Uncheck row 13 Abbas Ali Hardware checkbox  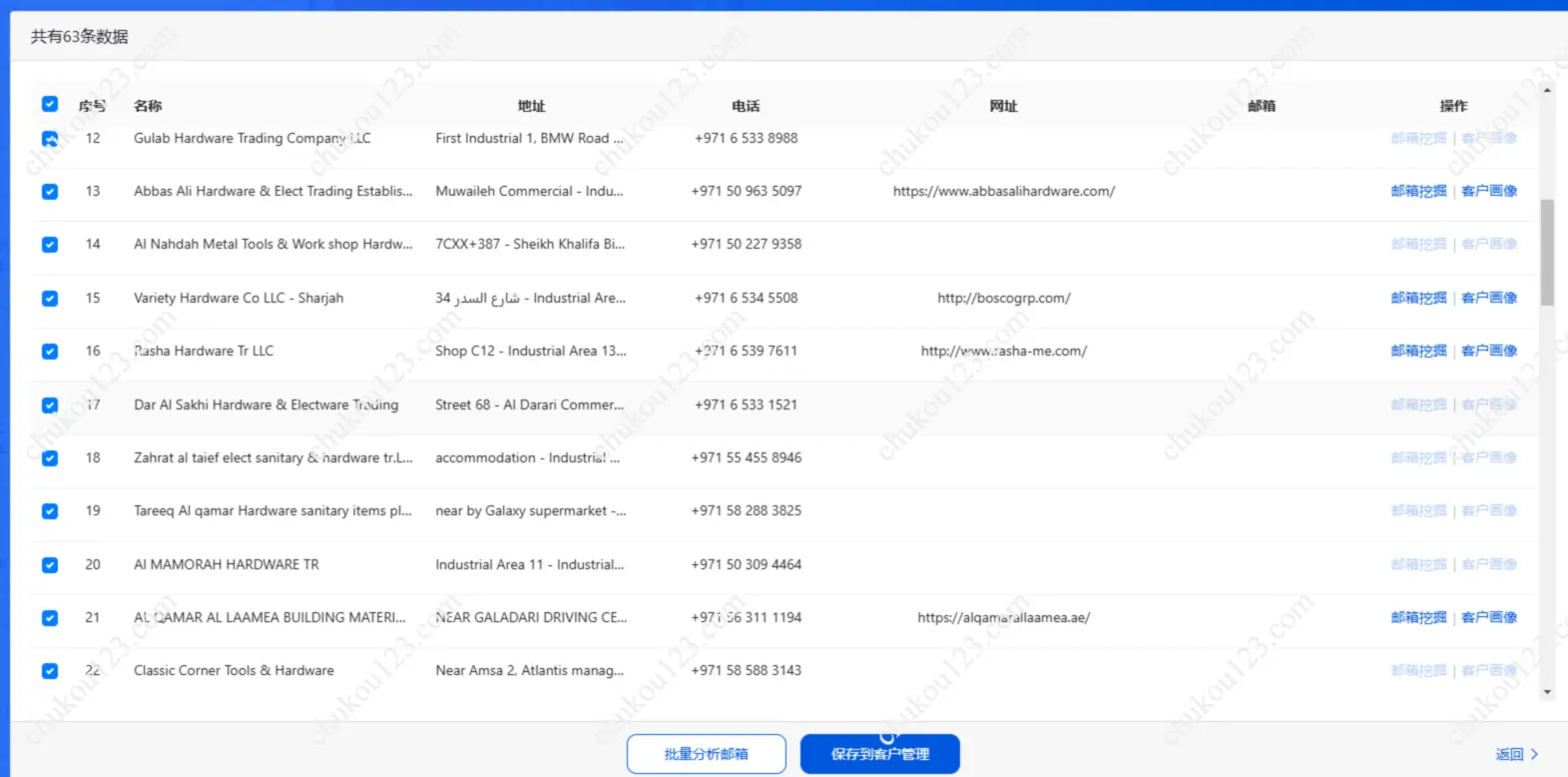tap(50, 192)
